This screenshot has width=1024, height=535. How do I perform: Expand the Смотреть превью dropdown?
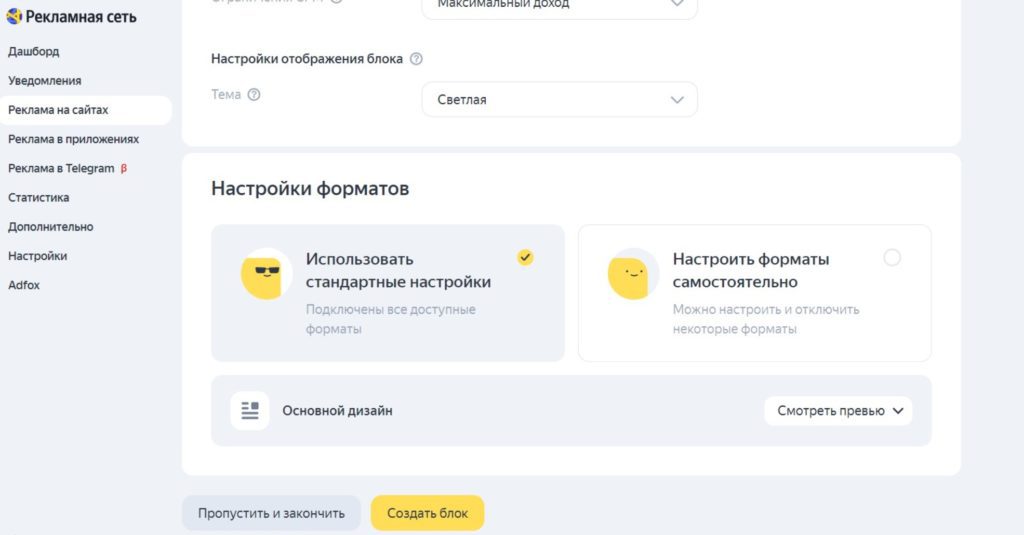[x=839, y=411]
